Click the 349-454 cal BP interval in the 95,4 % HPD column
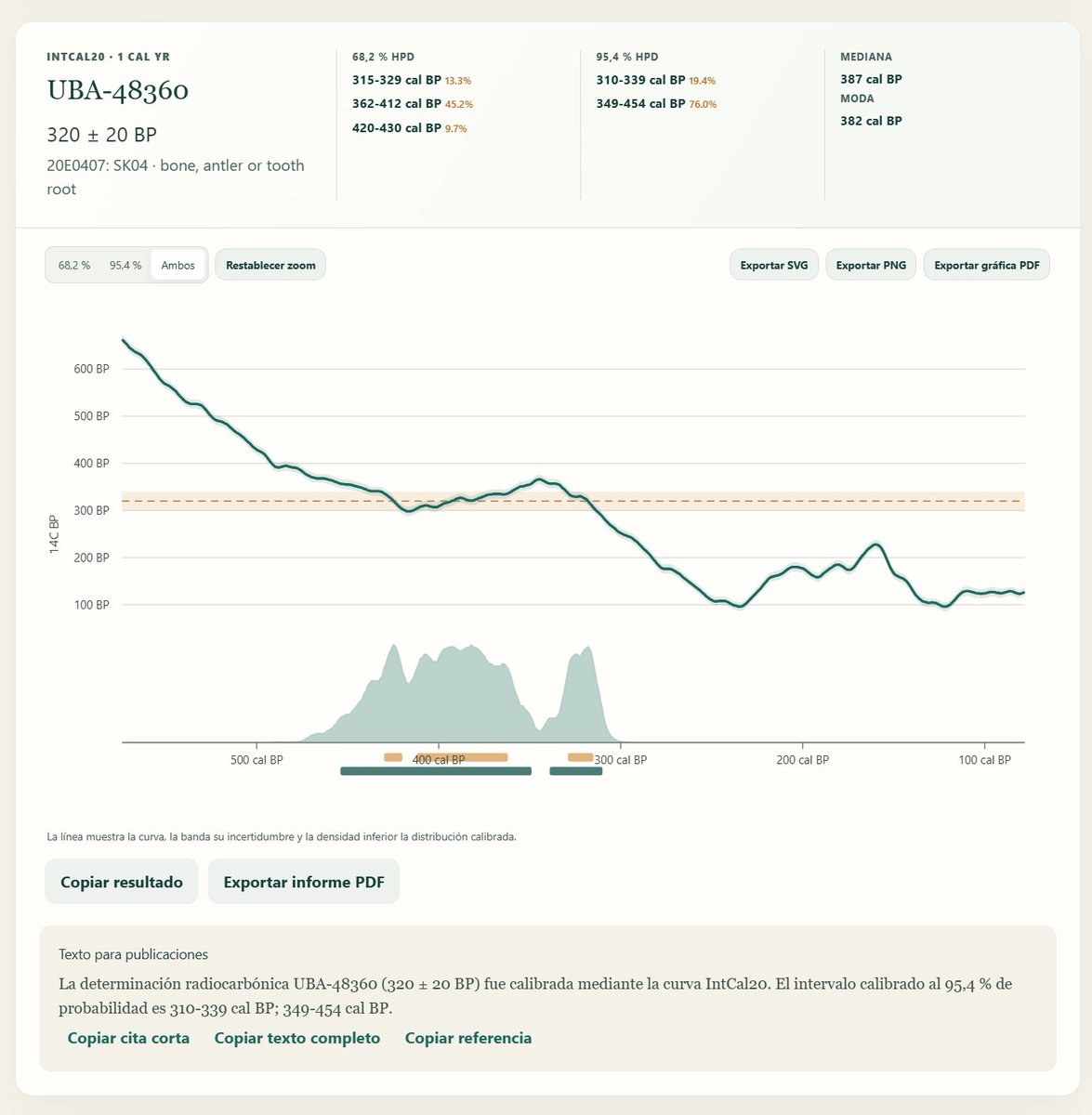Screen dimensions: 1092x1115 coord(640,104)
